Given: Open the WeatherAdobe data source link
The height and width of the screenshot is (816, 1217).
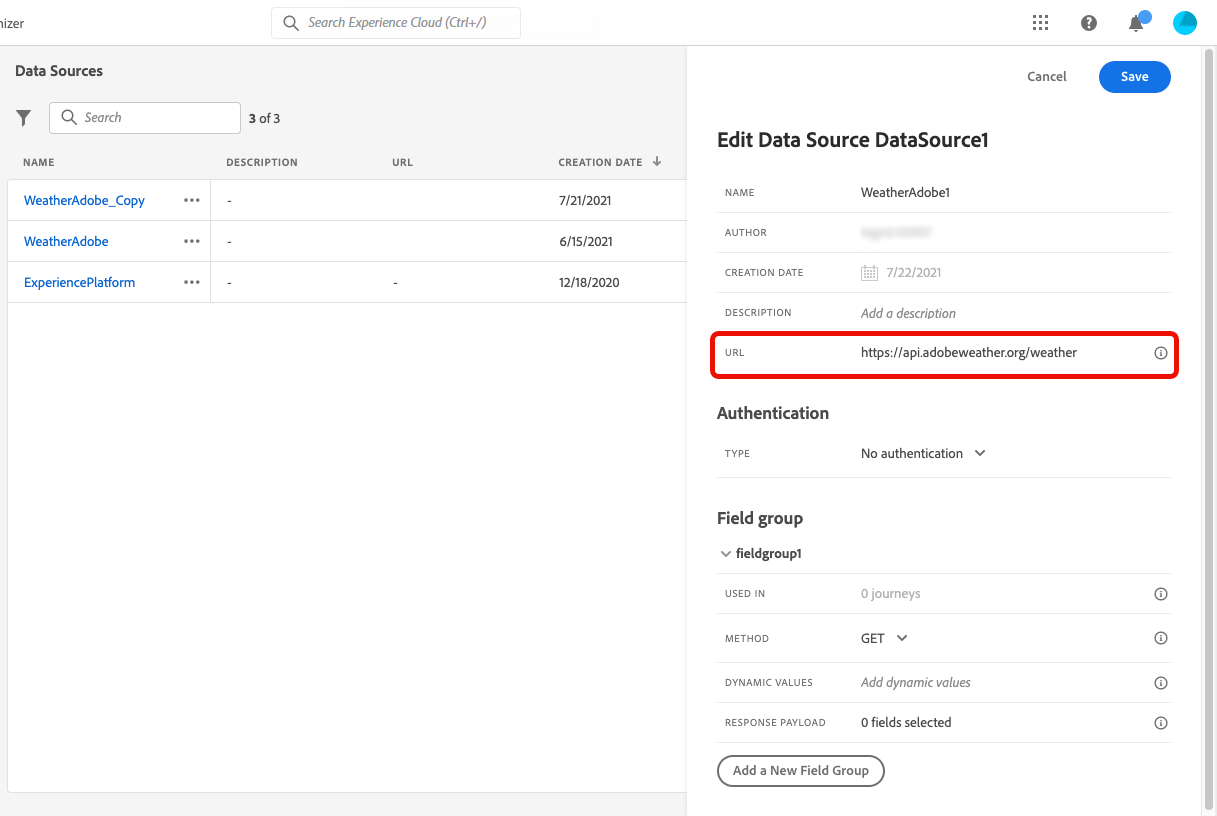Looking at the screenshot, I should 66,241.
